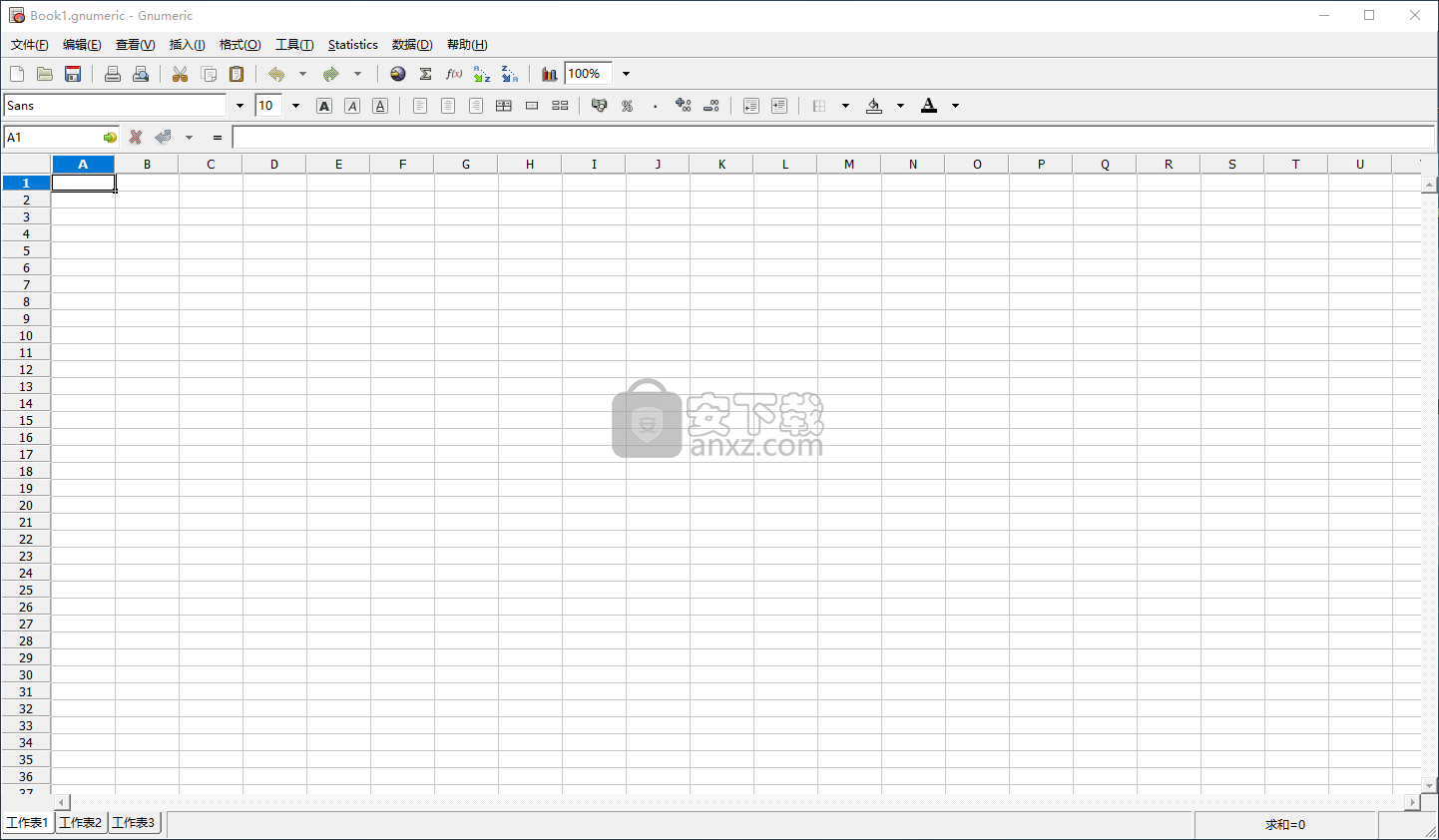Apply percent format

click(628, 106)
